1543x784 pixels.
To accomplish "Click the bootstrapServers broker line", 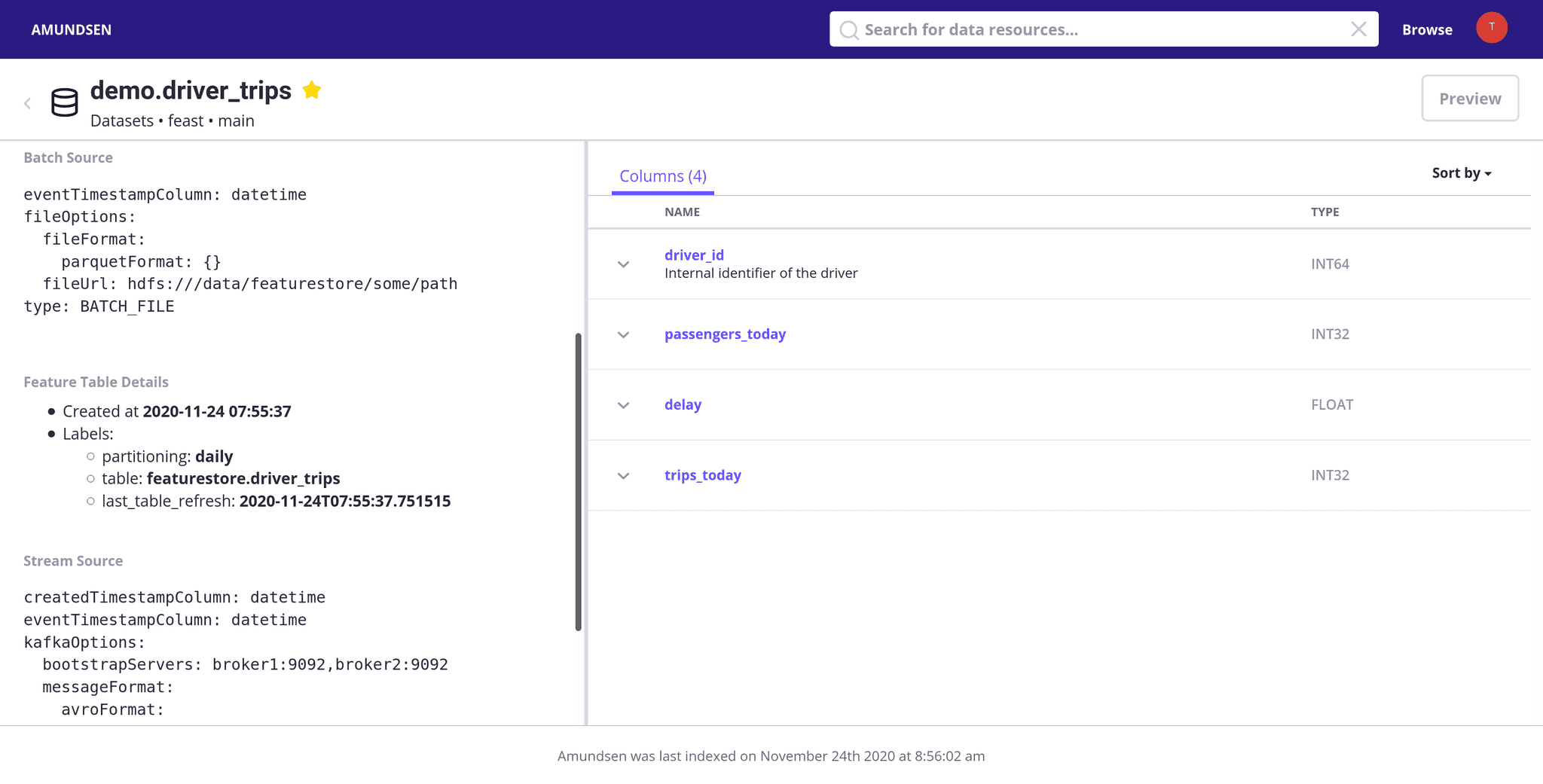I will click(245, 664).
